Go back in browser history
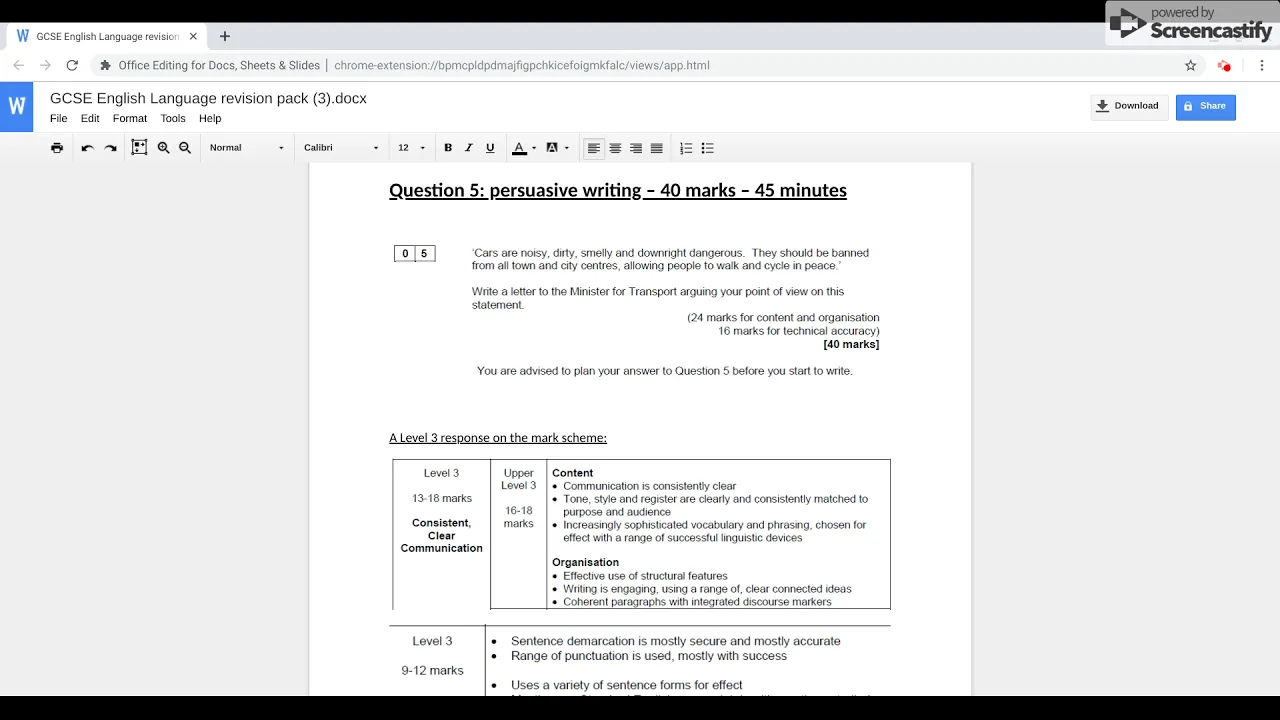This screenshot has height=720, width=1280. pos(18,65)
